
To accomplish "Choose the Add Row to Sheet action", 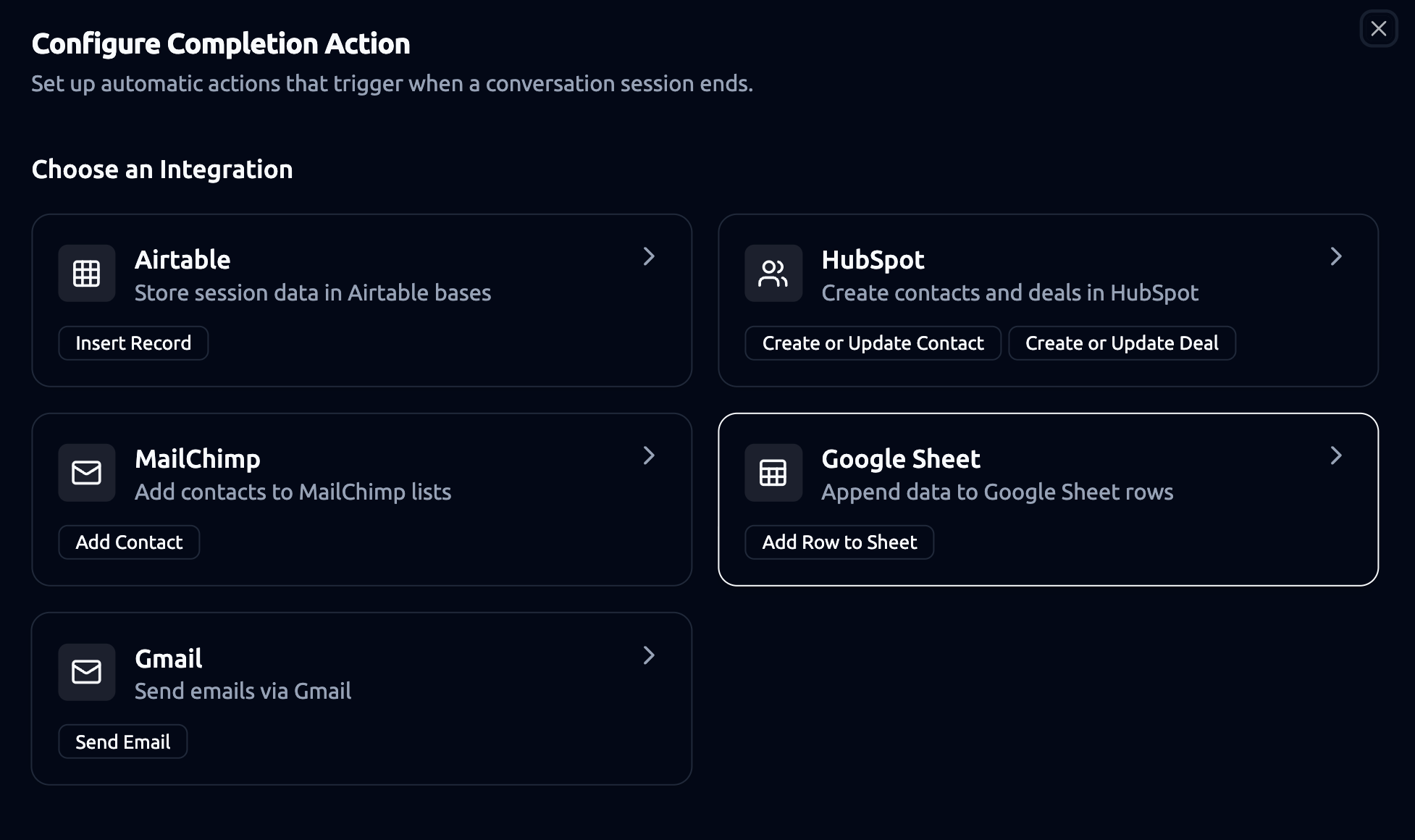I will point(839,542).
